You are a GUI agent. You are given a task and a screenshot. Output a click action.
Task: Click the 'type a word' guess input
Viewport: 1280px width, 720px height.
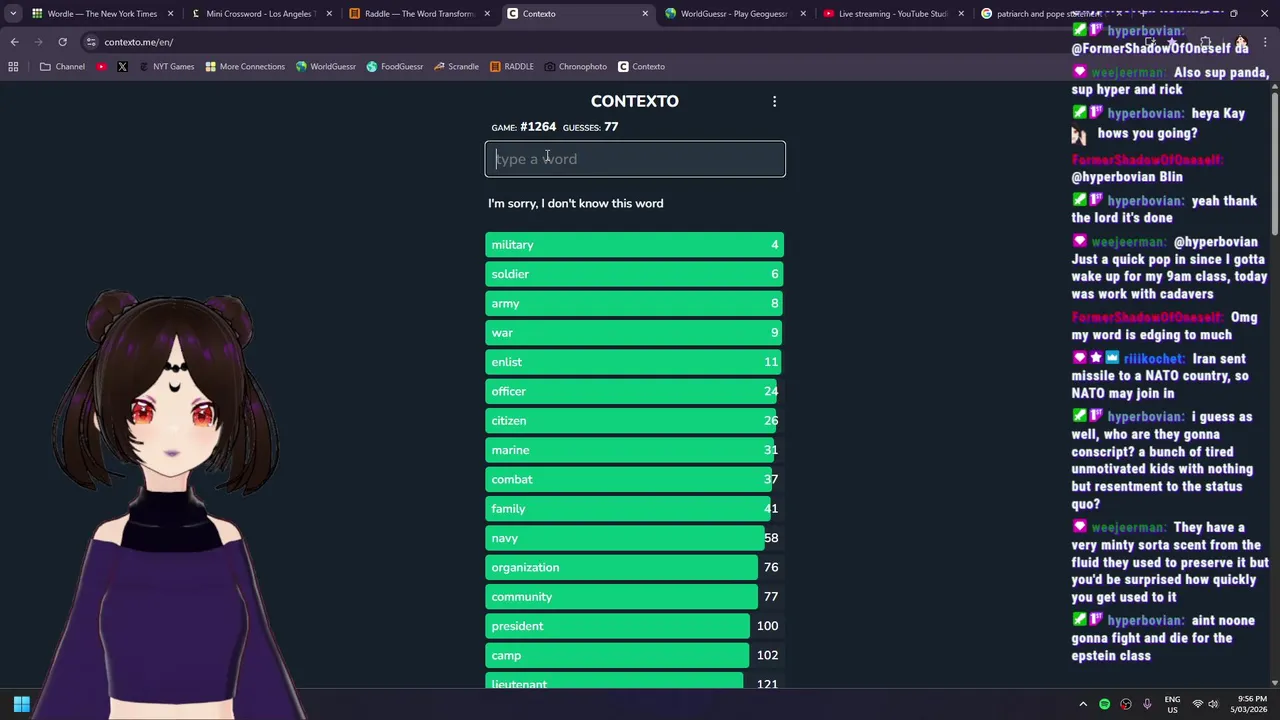point(635,159)
